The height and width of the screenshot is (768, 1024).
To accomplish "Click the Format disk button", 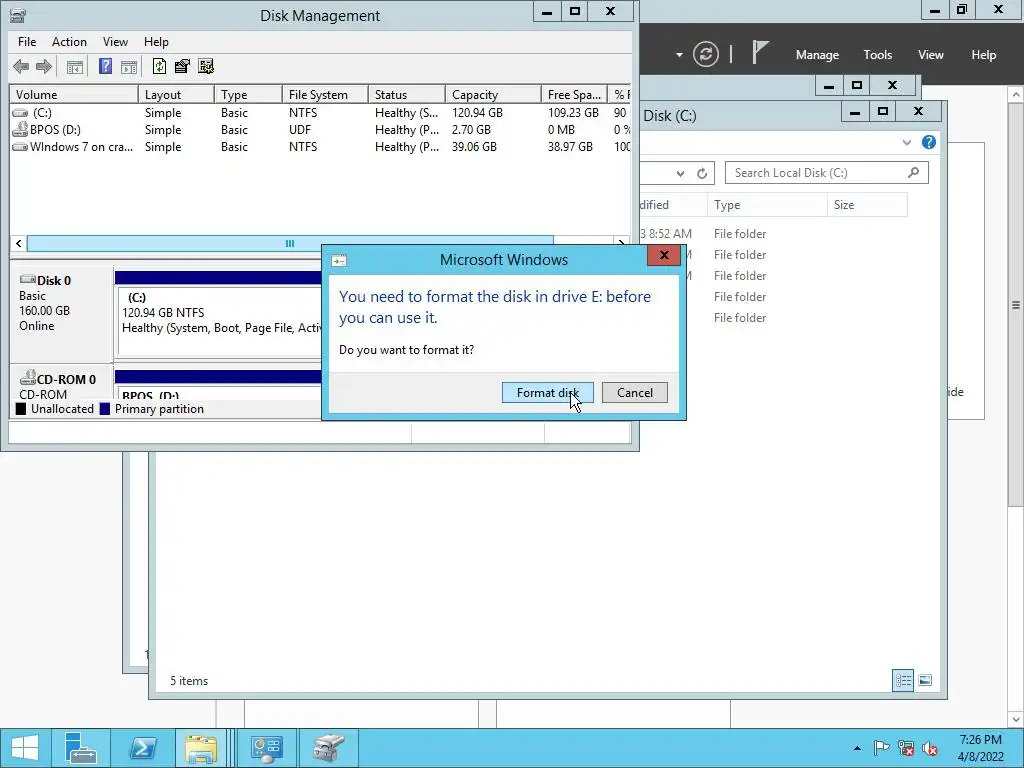I will point(547,392).
